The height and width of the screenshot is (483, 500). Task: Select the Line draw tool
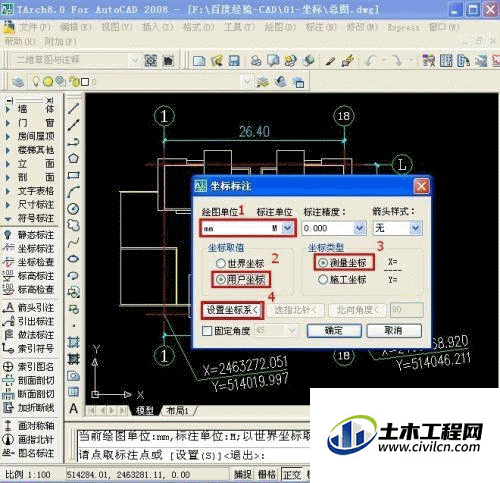click(73, 108)
